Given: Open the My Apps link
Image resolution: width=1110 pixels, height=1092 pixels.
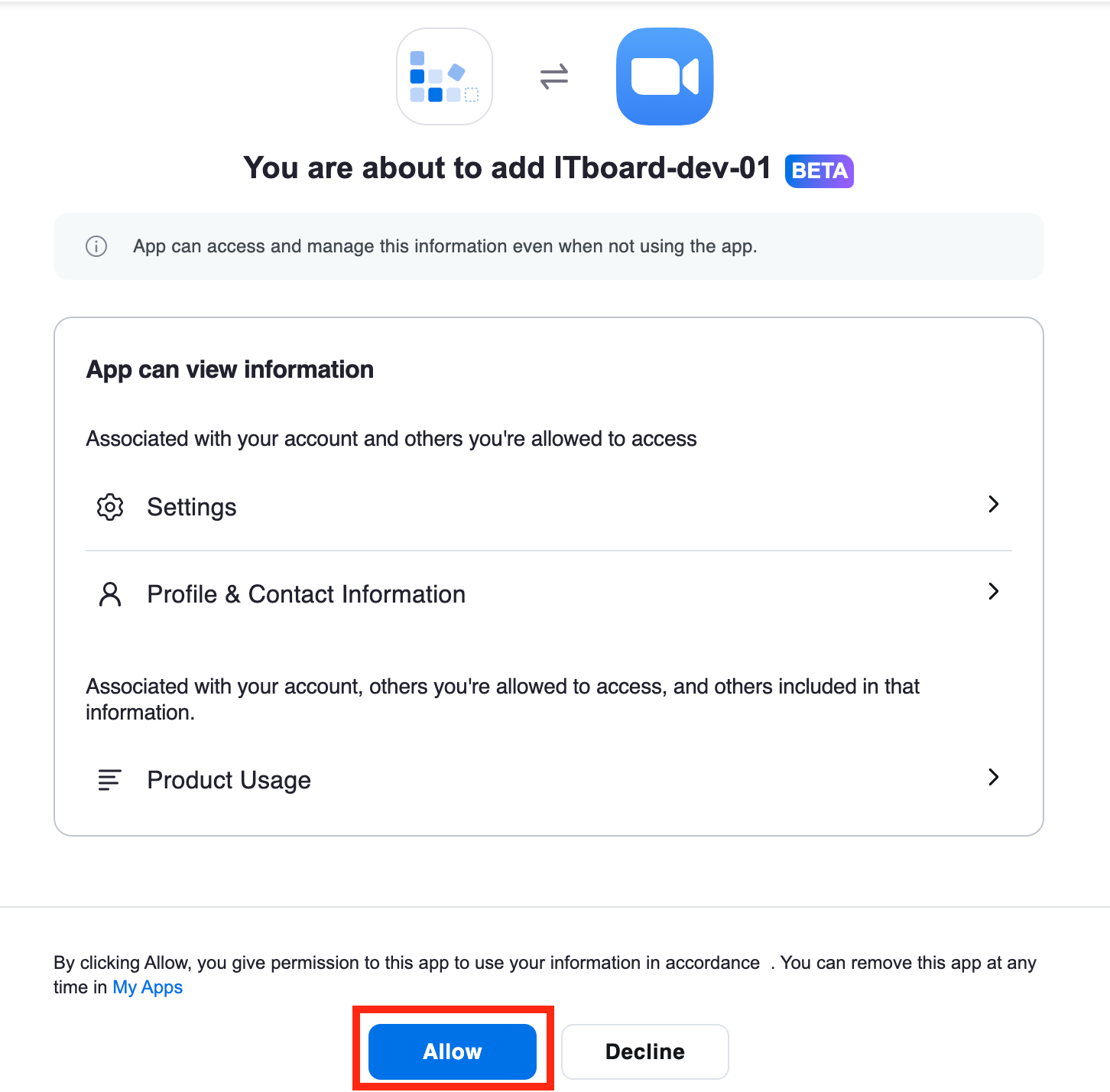Looking at the screenshot, I should click(148, 987).
